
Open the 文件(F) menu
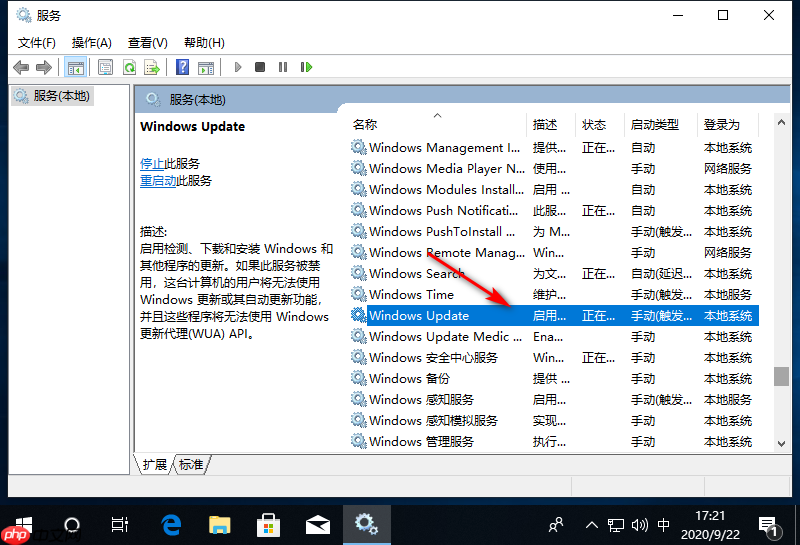(37, 43)
